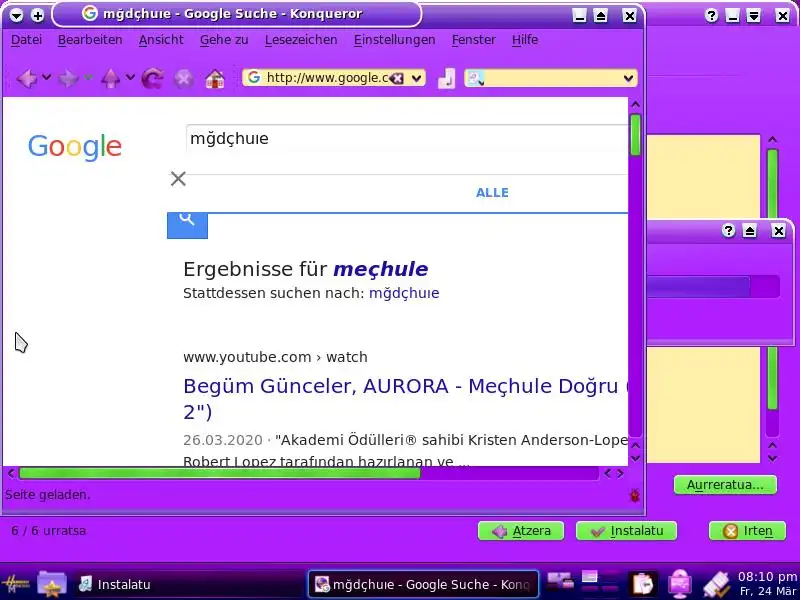Open the Fenster menu
This screenshot has width=800, height=600.
[x=473, y=40]
